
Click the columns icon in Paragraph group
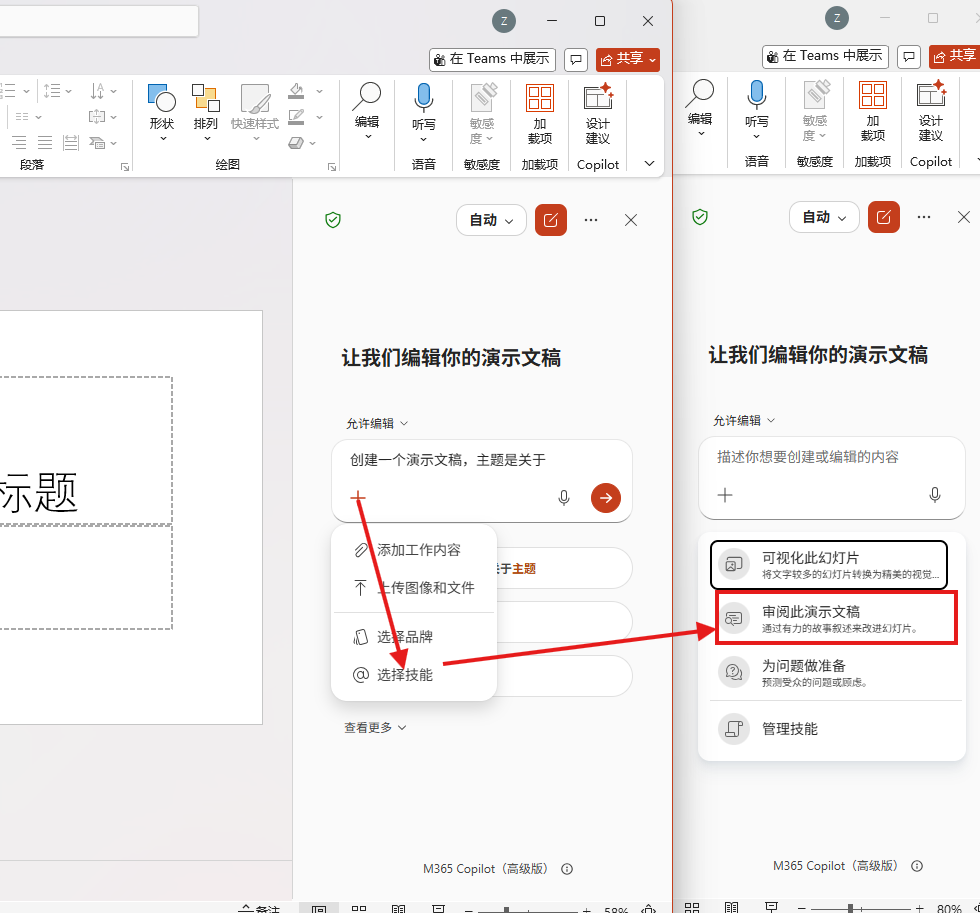22,117
